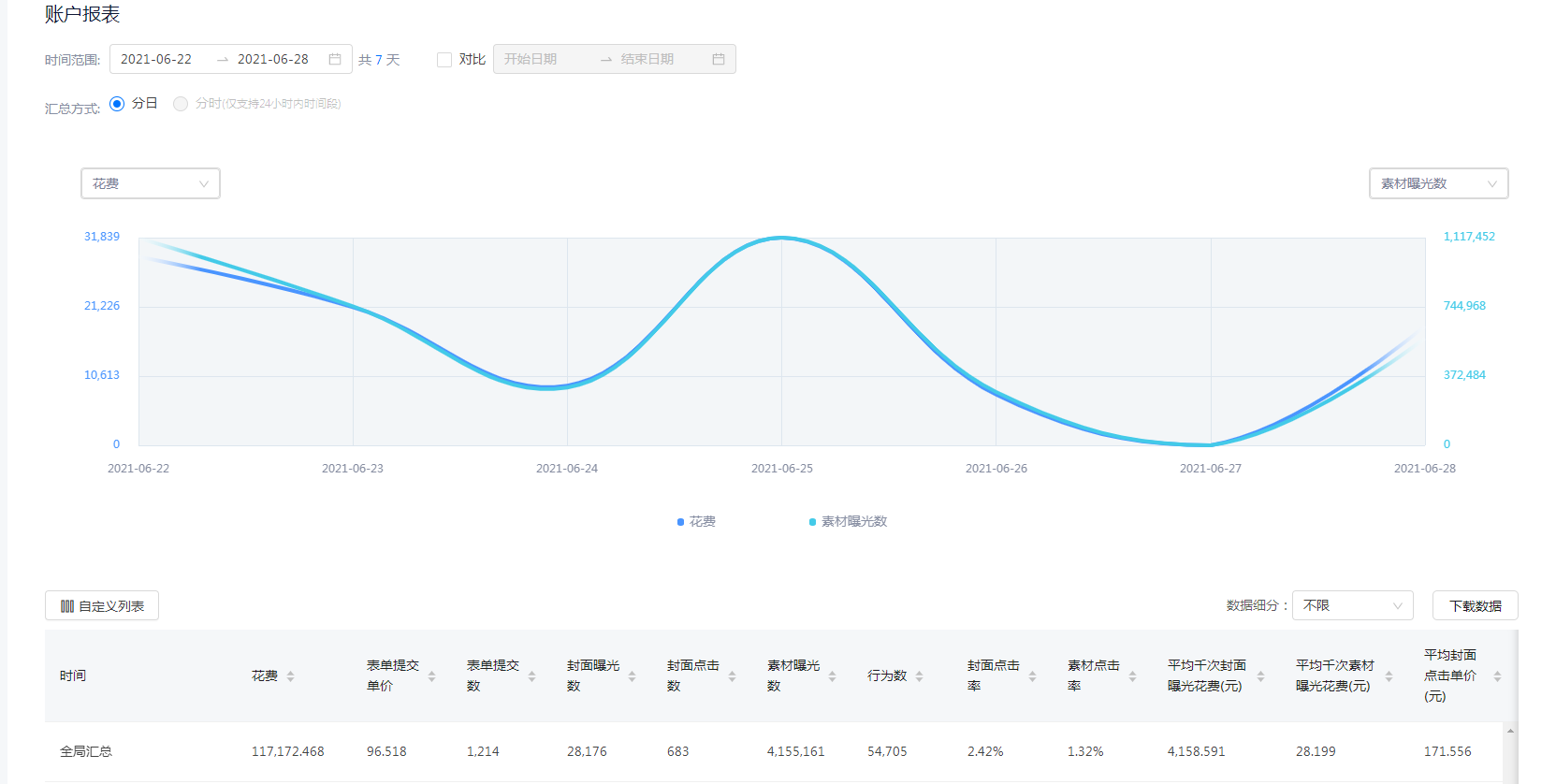
Task: Select the 分时 hourly radio option
Action: coord(181,104)
